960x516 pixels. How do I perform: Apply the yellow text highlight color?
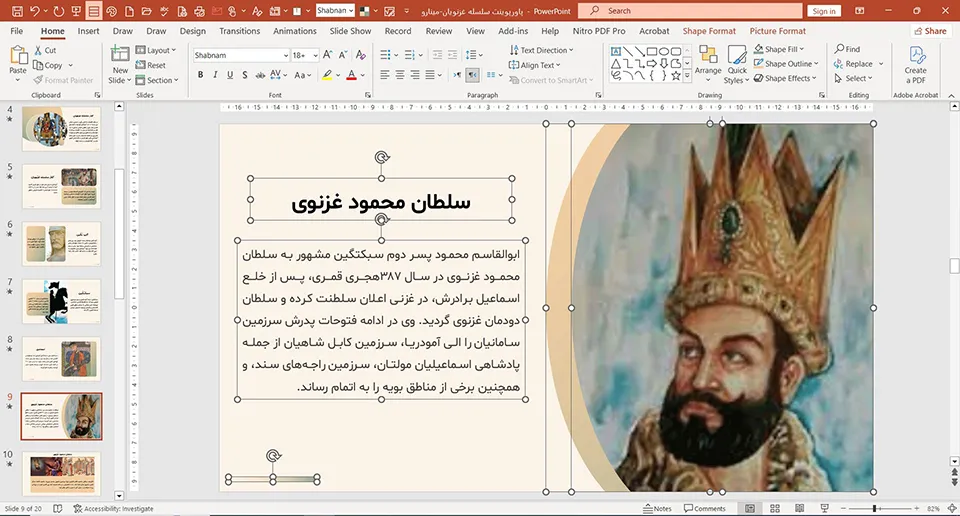tap(328, 75)
